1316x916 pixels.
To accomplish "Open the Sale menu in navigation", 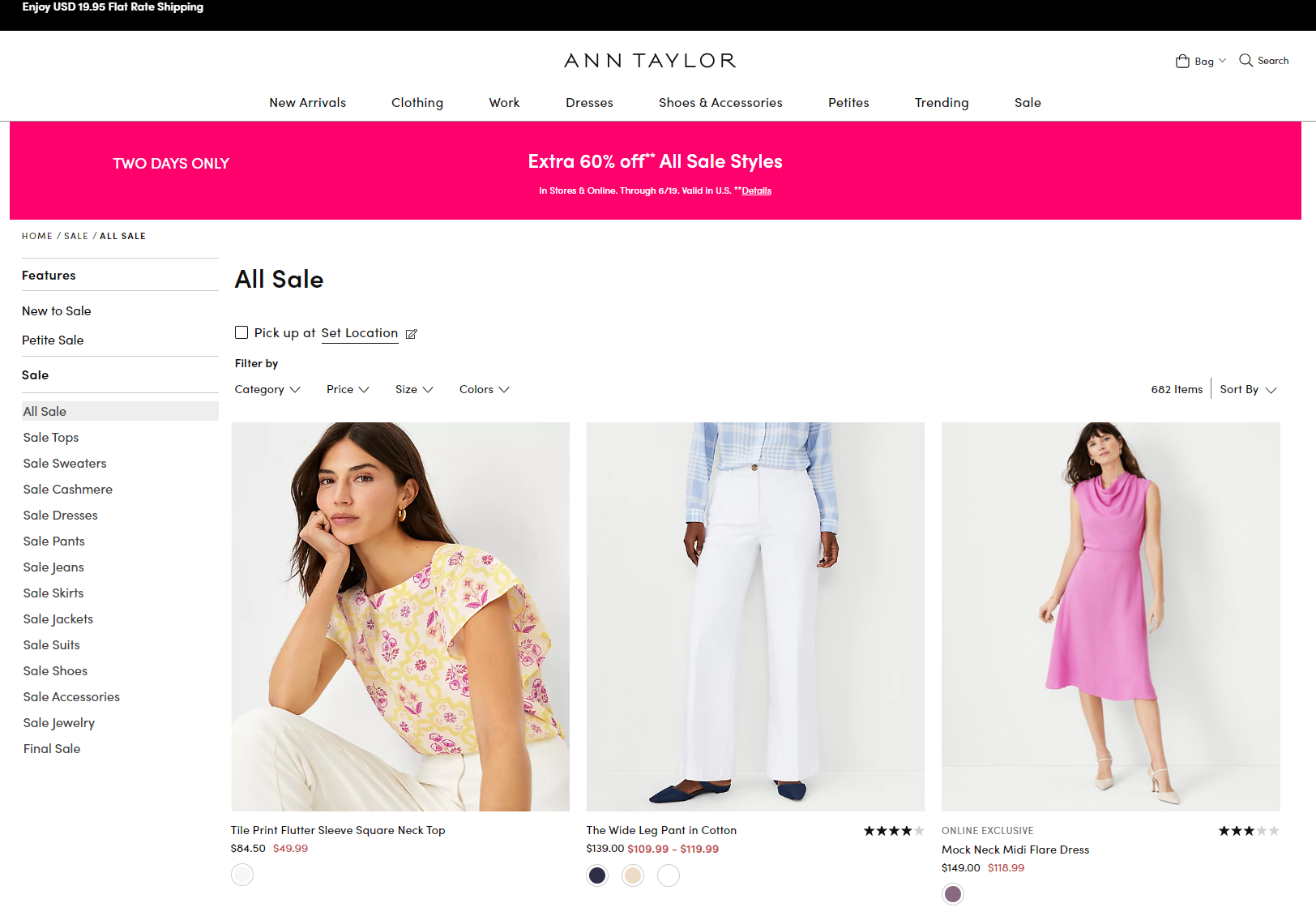I will (x=1028, y=103).
